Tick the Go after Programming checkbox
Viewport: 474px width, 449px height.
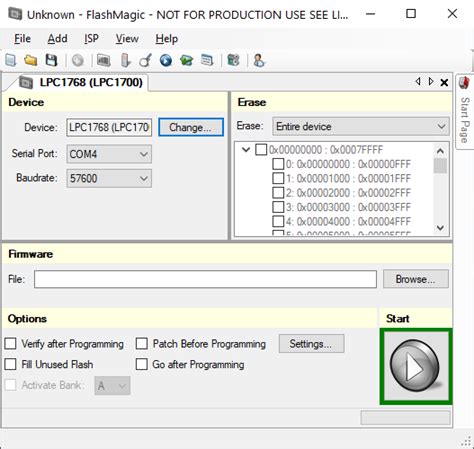[x=142, y=364]
